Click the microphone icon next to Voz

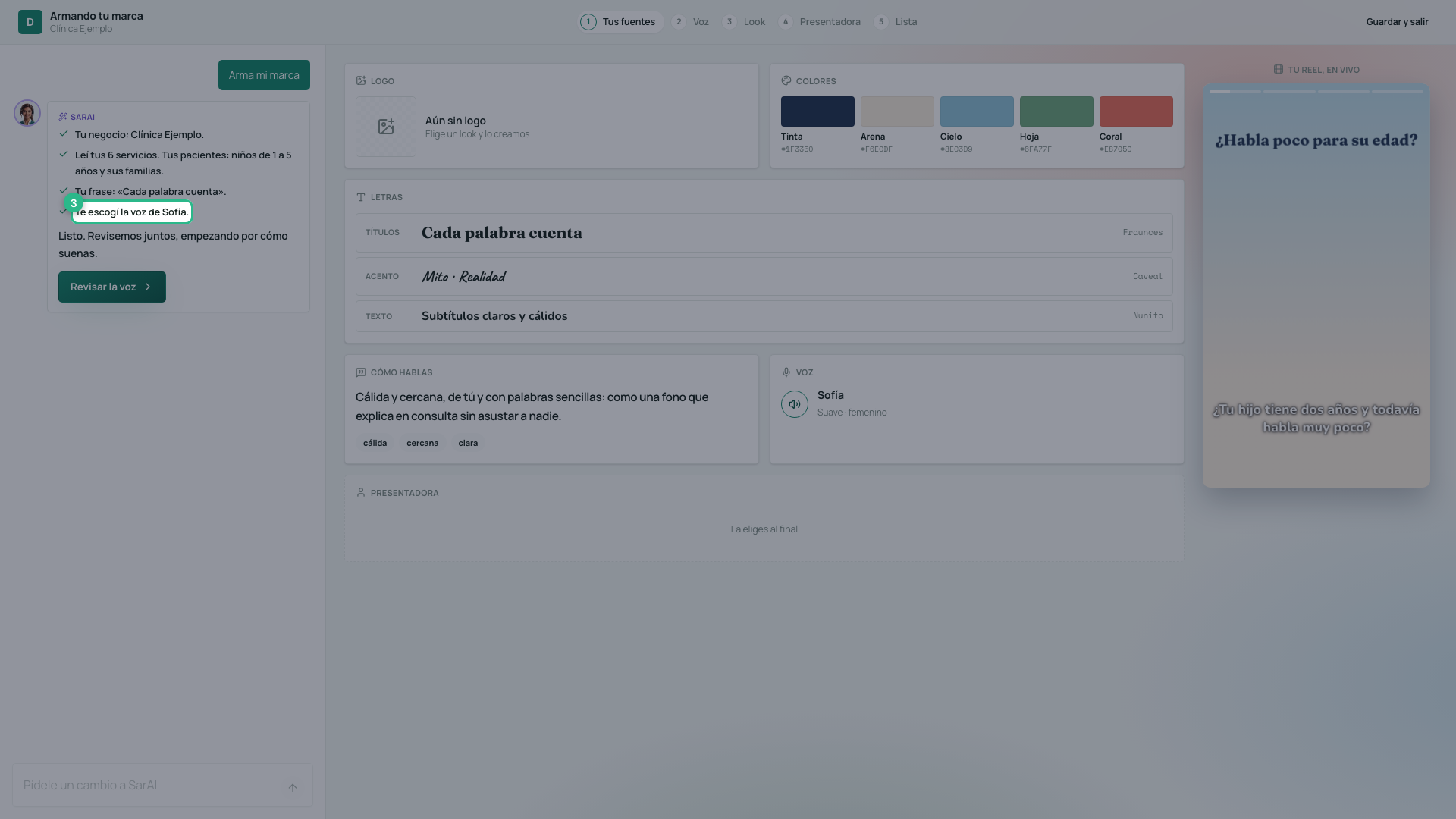point(786,372)
